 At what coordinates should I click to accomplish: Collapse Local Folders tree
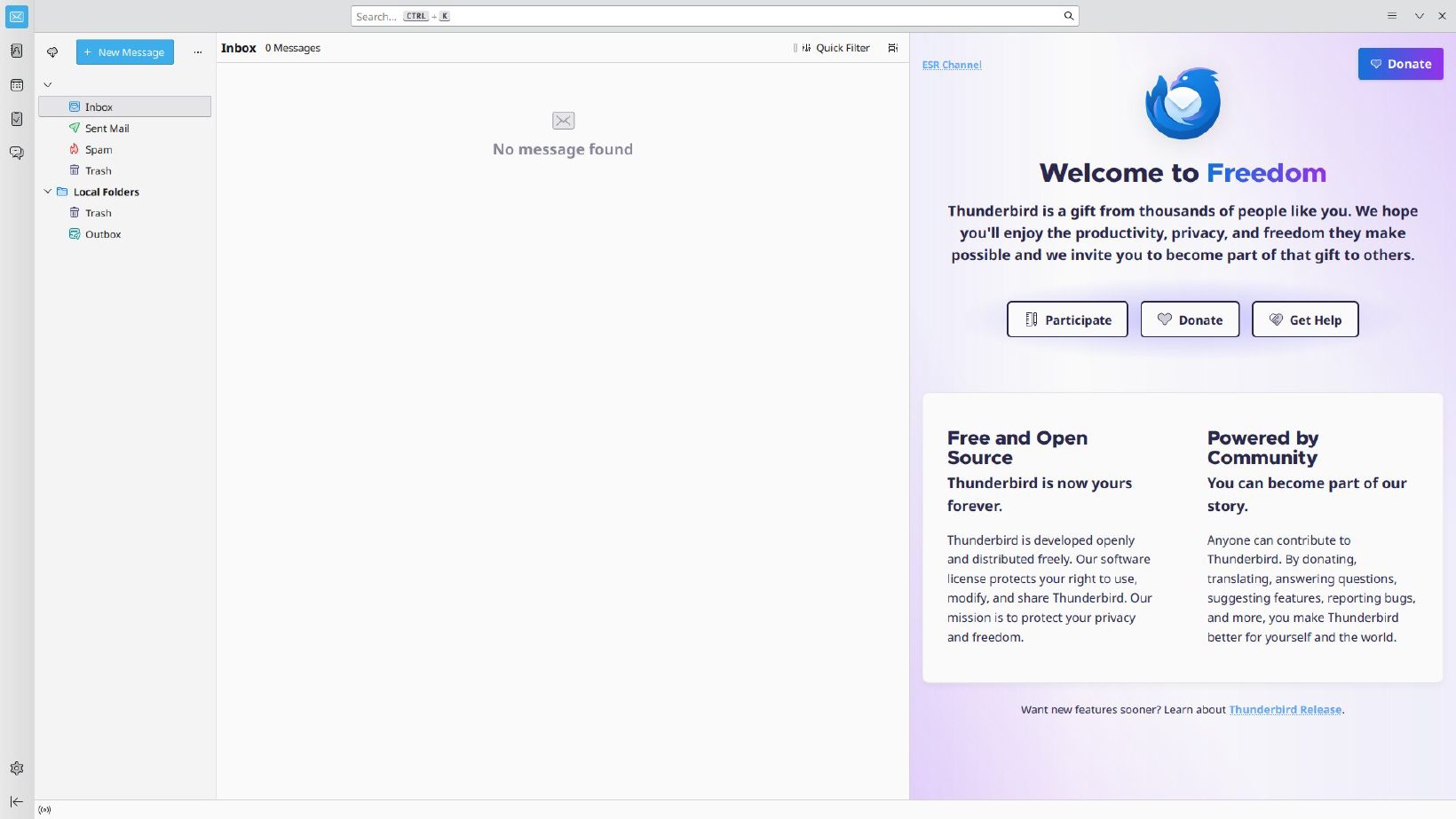[x=48, y=192]
